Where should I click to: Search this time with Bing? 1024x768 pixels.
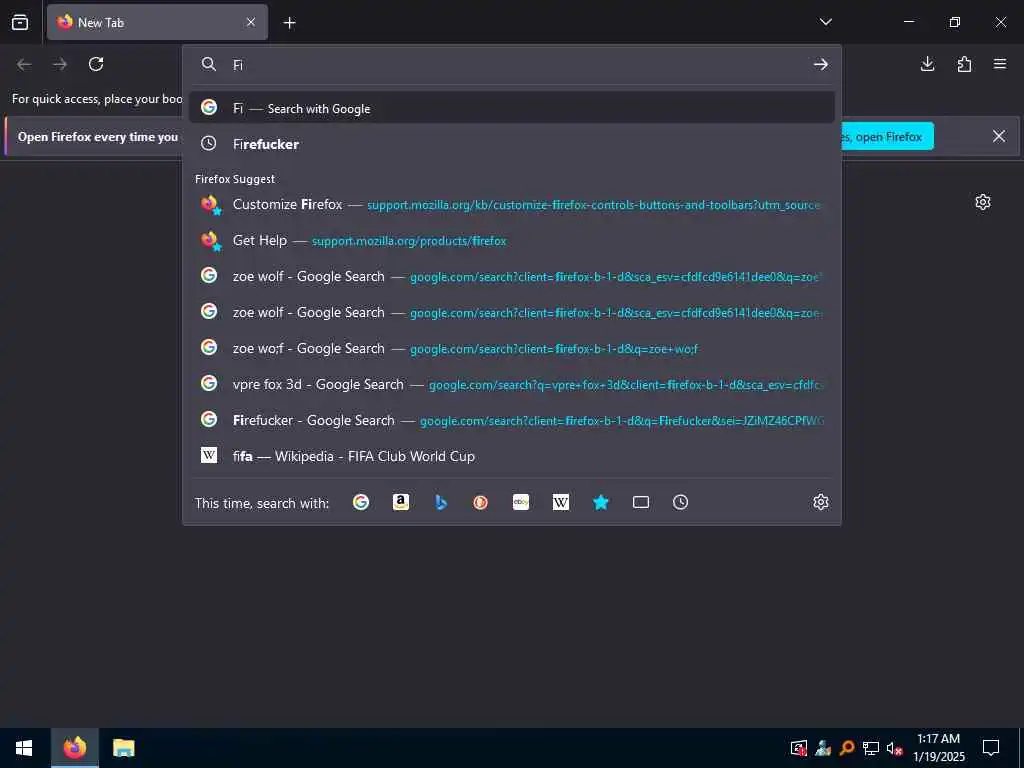pyautogui.click(x=441, y=502)
